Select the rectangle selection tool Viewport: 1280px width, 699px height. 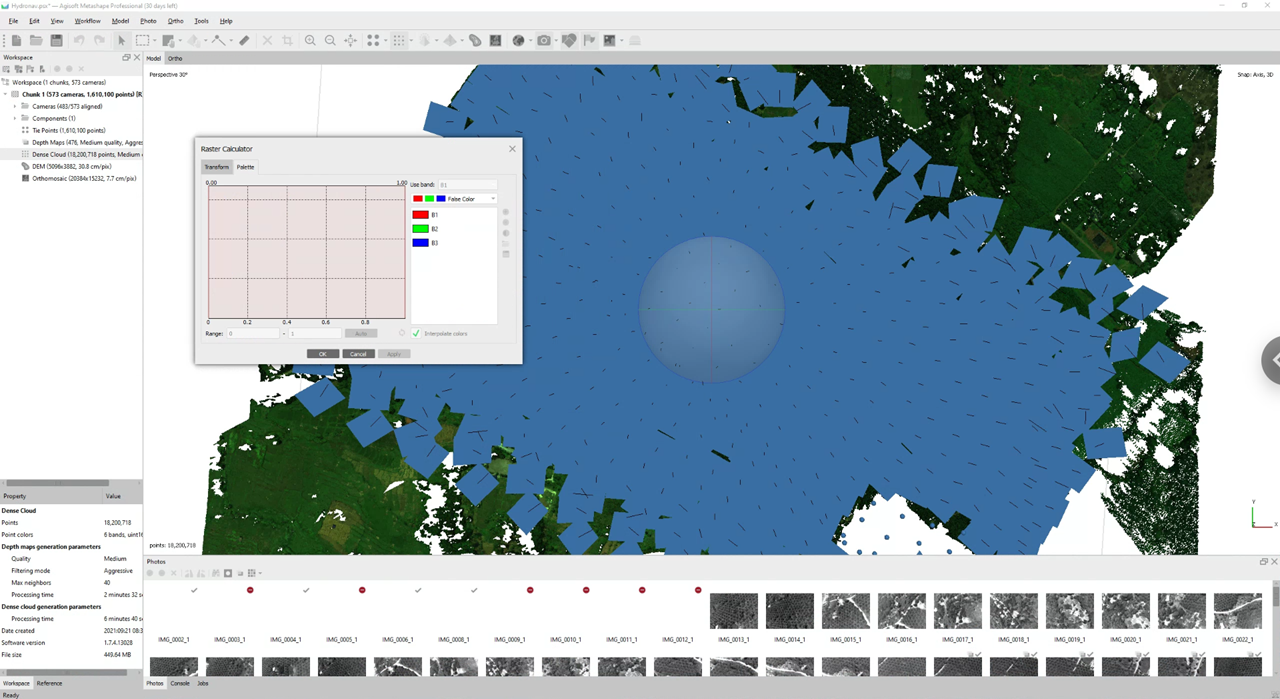[x=143, y=41]
